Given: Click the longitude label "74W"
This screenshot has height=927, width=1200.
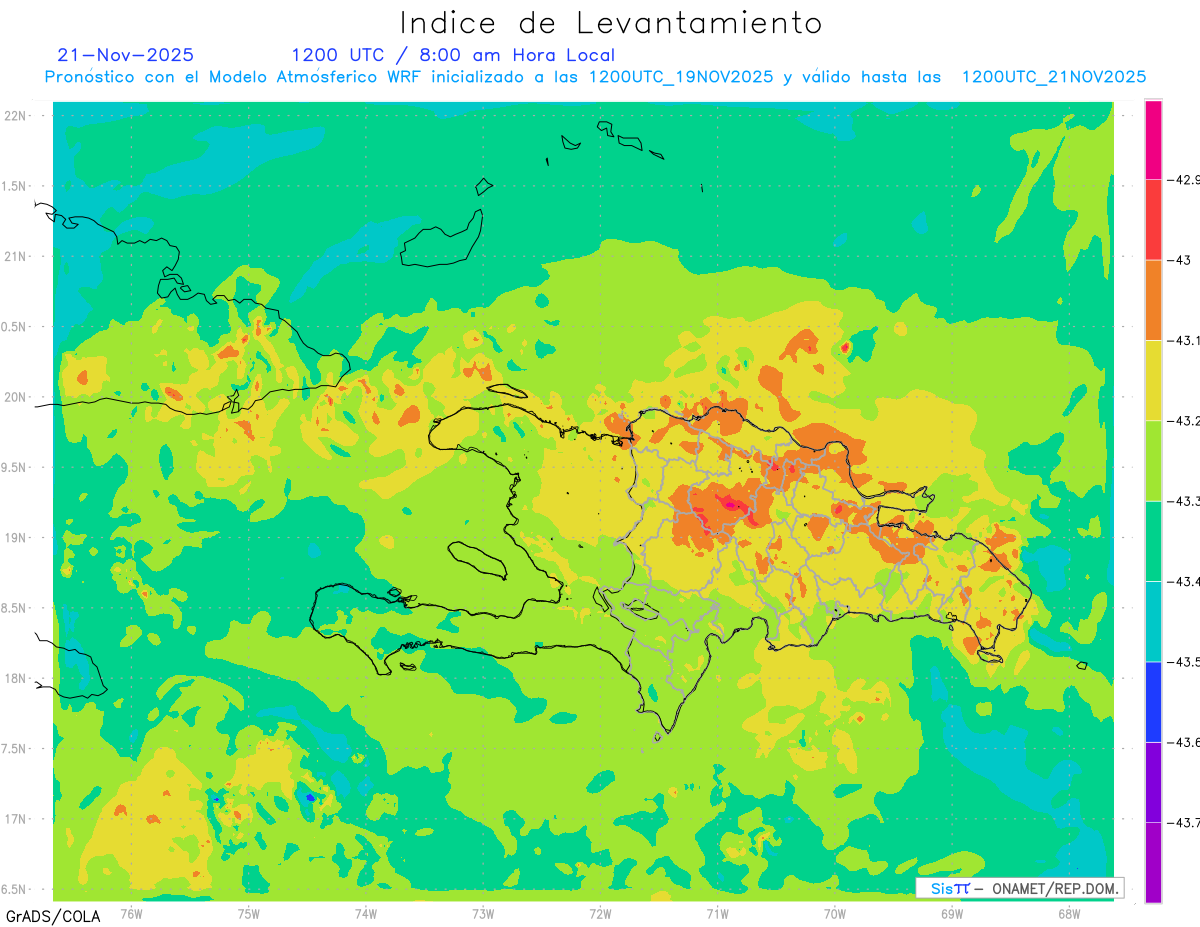Looking at the screenshot, I should [366, 912].
